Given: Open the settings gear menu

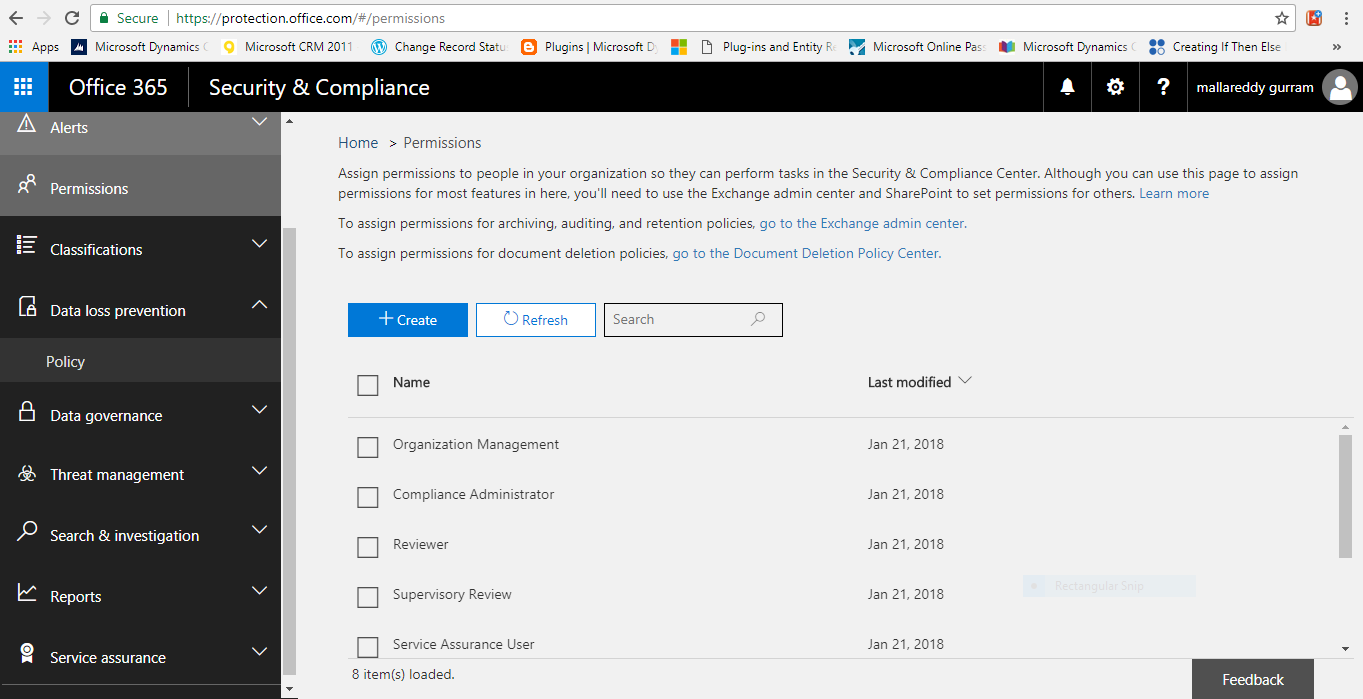Looking at the screenshot, I should pos(1115,87).
